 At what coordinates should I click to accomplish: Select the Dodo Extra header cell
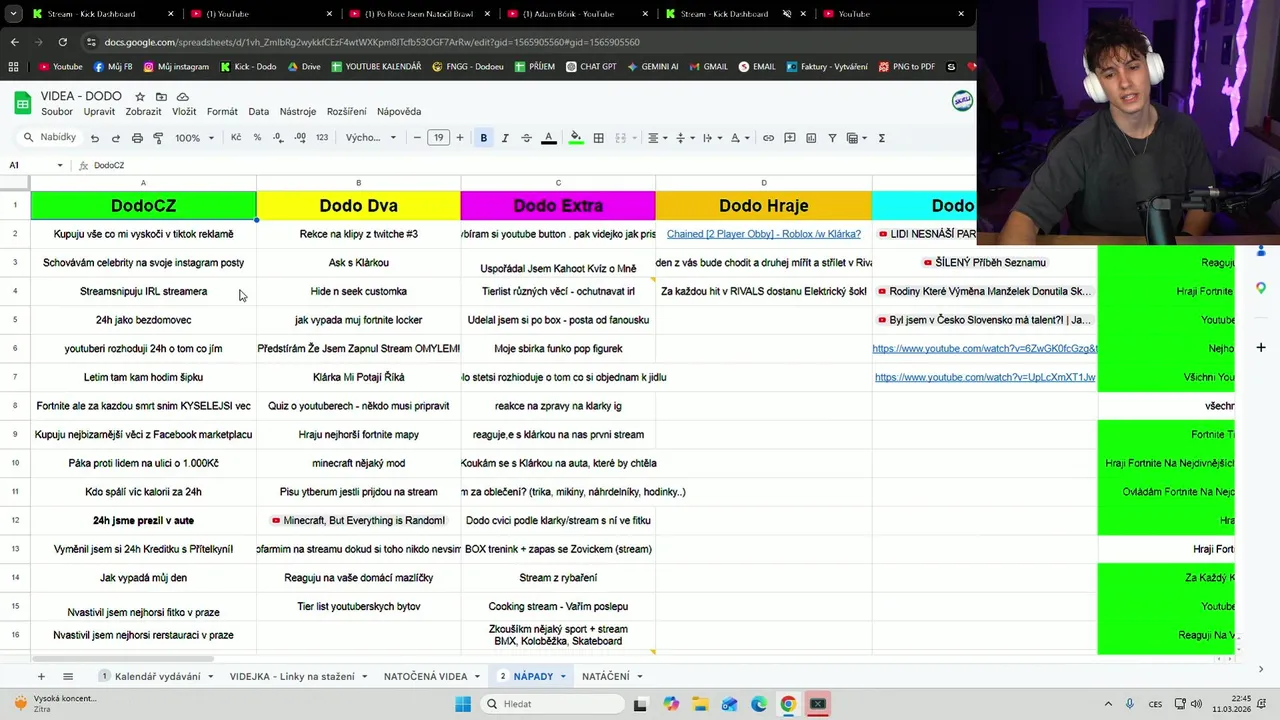(x=558, y=205)
